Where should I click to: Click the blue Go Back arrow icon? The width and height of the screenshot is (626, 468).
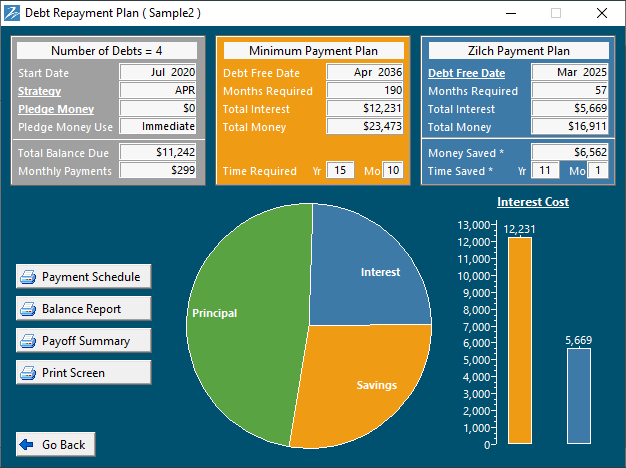tap(26, 445)
